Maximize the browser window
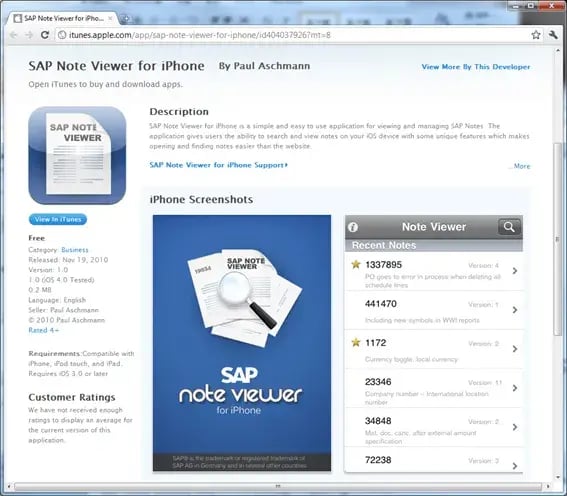This screenshot has height=496, width=567. tap(531, 5)
